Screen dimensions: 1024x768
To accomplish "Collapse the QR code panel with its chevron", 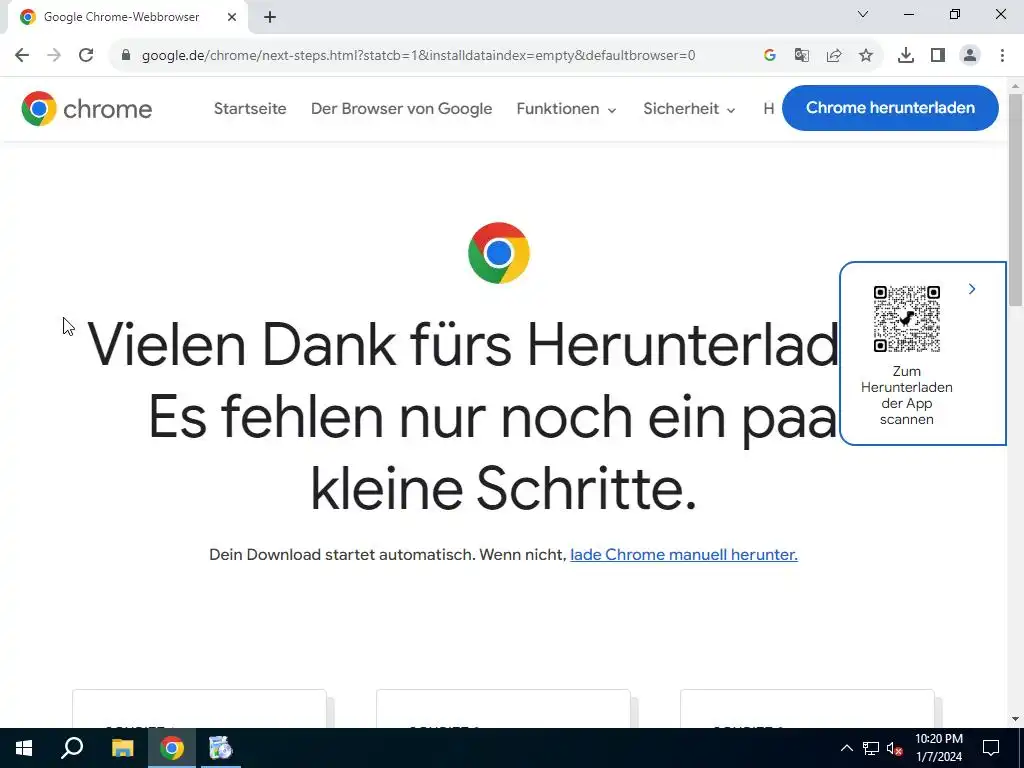I will click(x=972, y=289).
